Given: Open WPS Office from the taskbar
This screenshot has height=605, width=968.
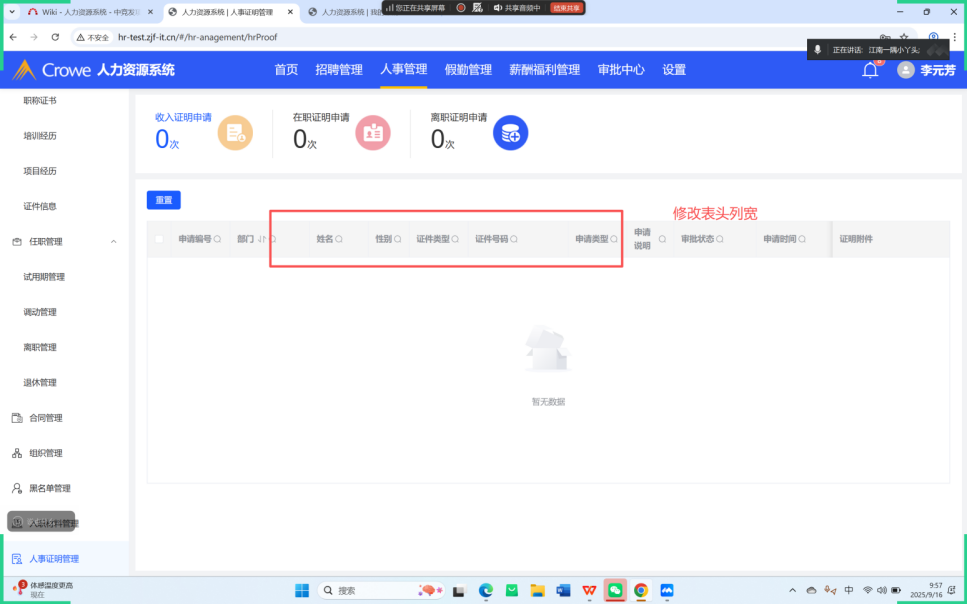Looking at the screenshot, I should tap(589, 591).
